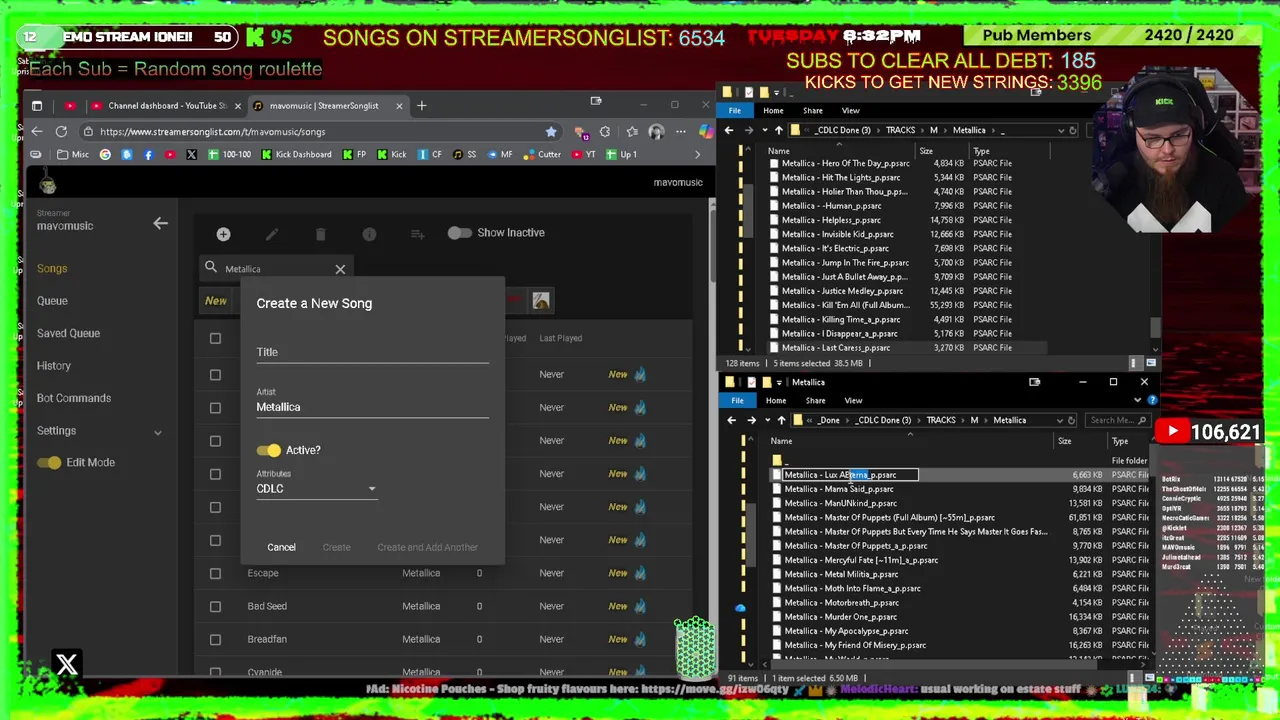Open upper Explorer address history dropdown
The width and height of the screenshot is (1280, 720).
[x=1060, y=130]
